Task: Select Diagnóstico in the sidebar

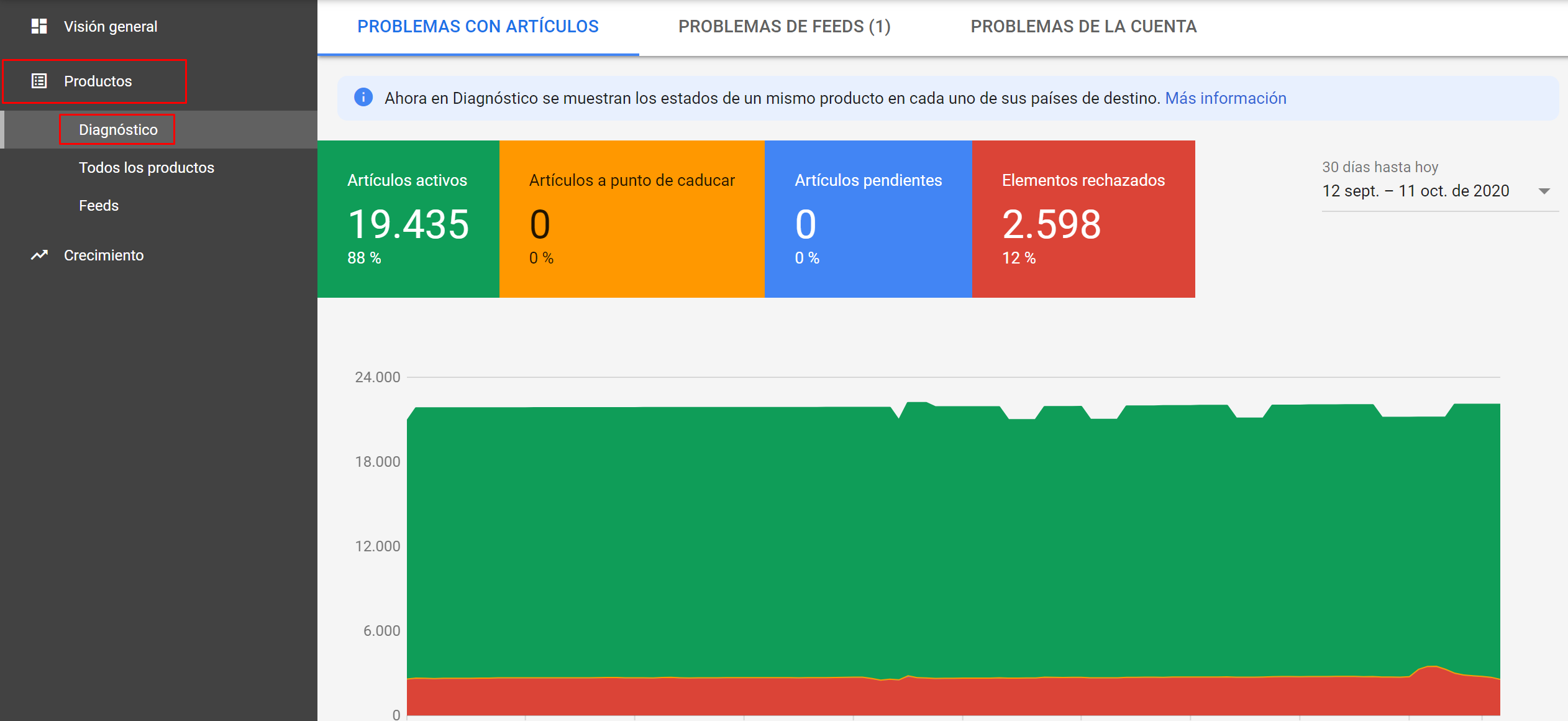Action: tap(118, 130)
